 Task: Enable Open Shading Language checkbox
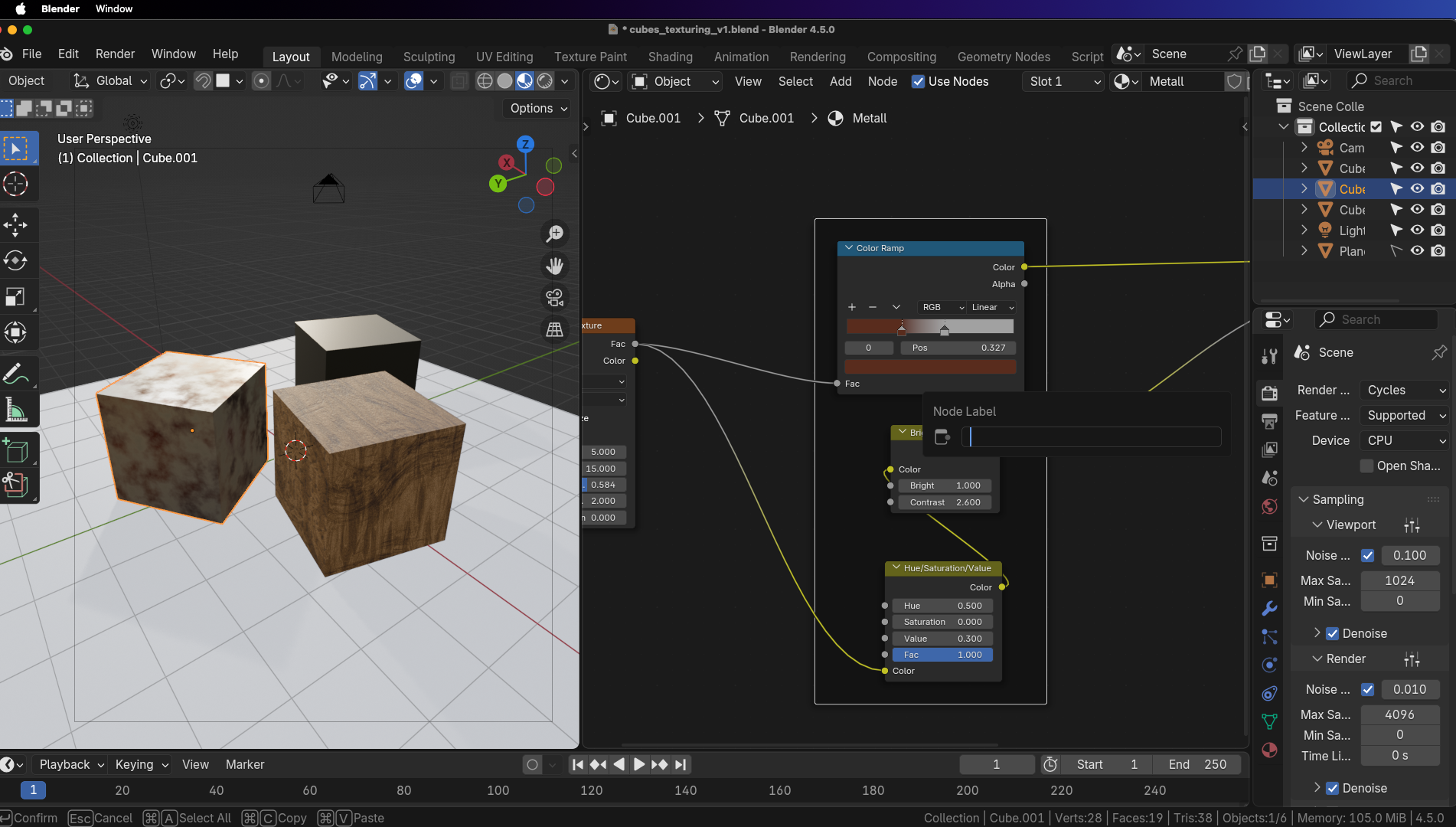pos(1366,466)
